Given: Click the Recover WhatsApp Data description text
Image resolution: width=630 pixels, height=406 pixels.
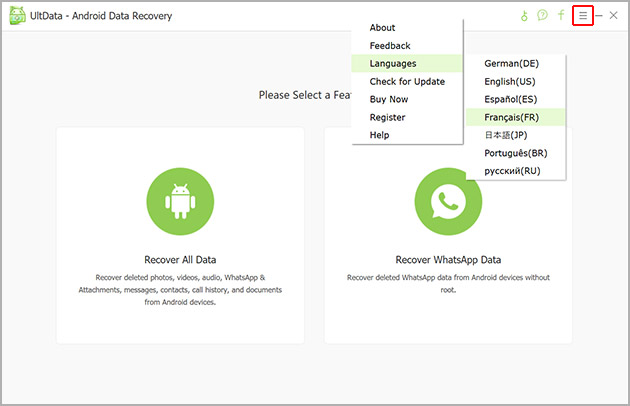Looking at the screenshot, I should pyautogui.click(x=448, y=283).
